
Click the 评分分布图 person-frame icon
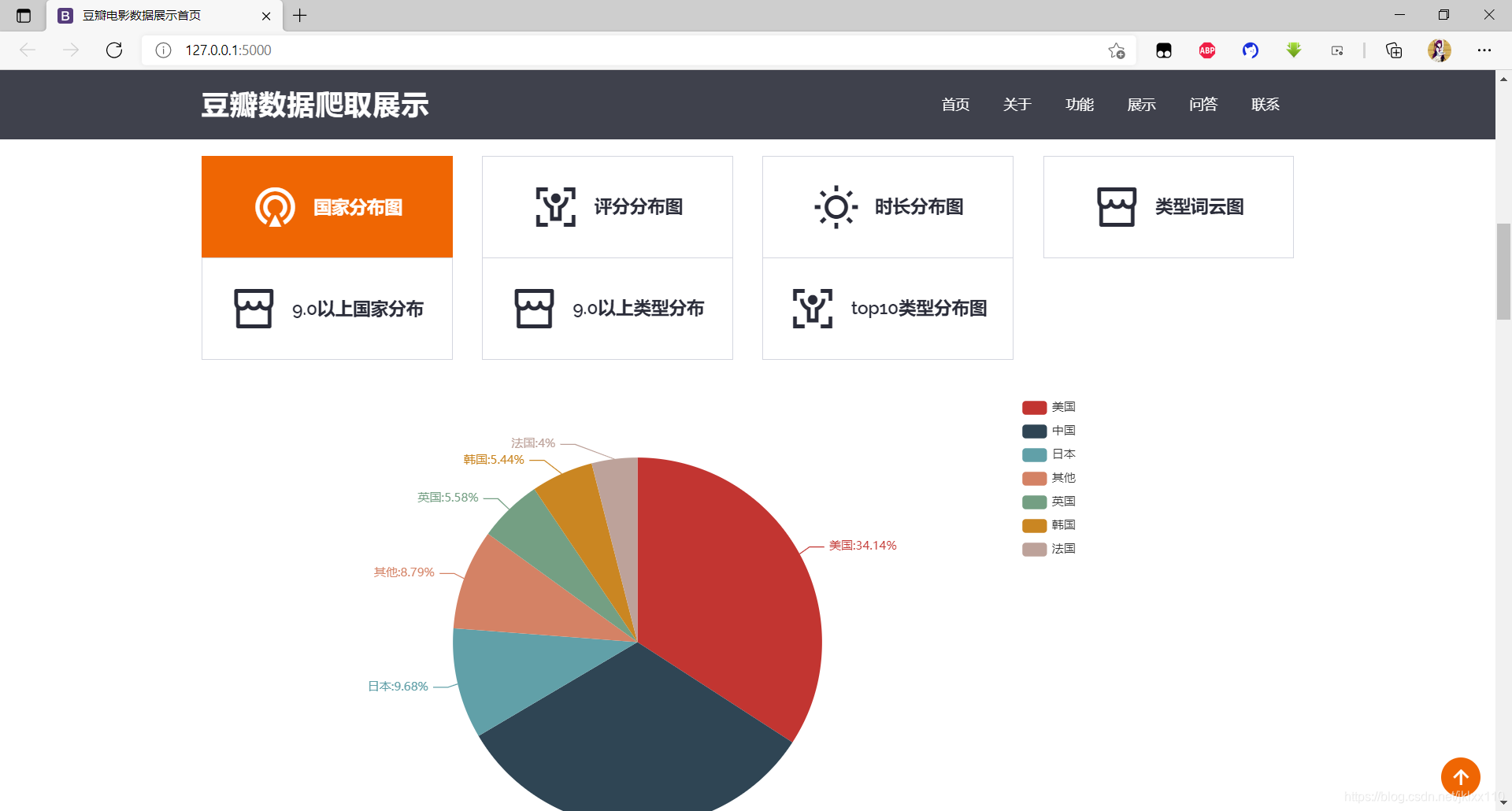tap(556, 207)
